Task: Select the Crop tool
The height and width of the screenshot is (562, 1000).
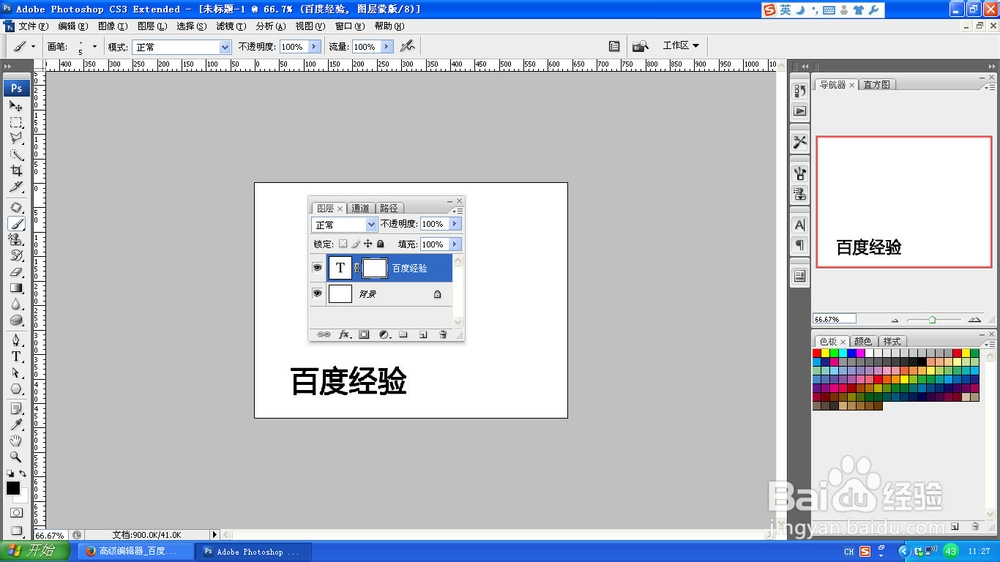Action: coord(16,170)
